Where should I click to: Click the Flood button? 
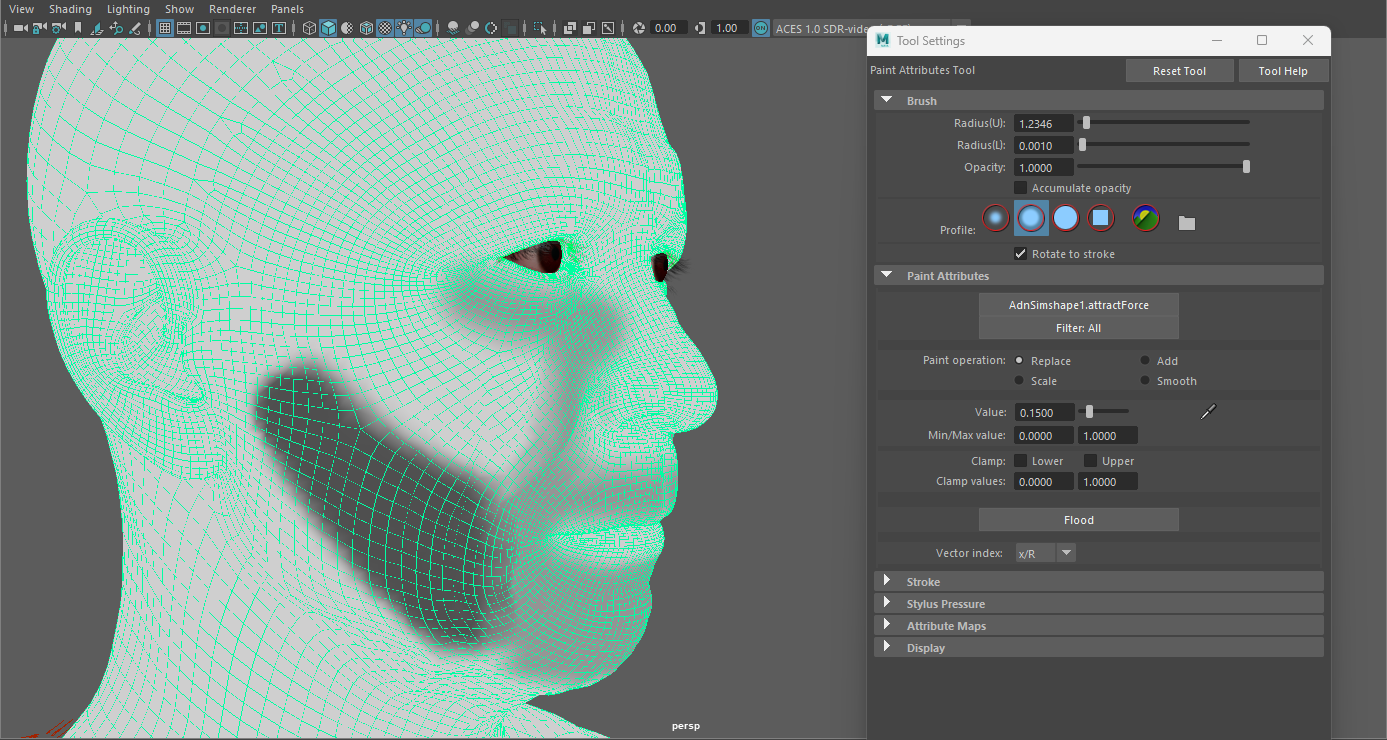pyautogui.click(x=1078, y=520)
